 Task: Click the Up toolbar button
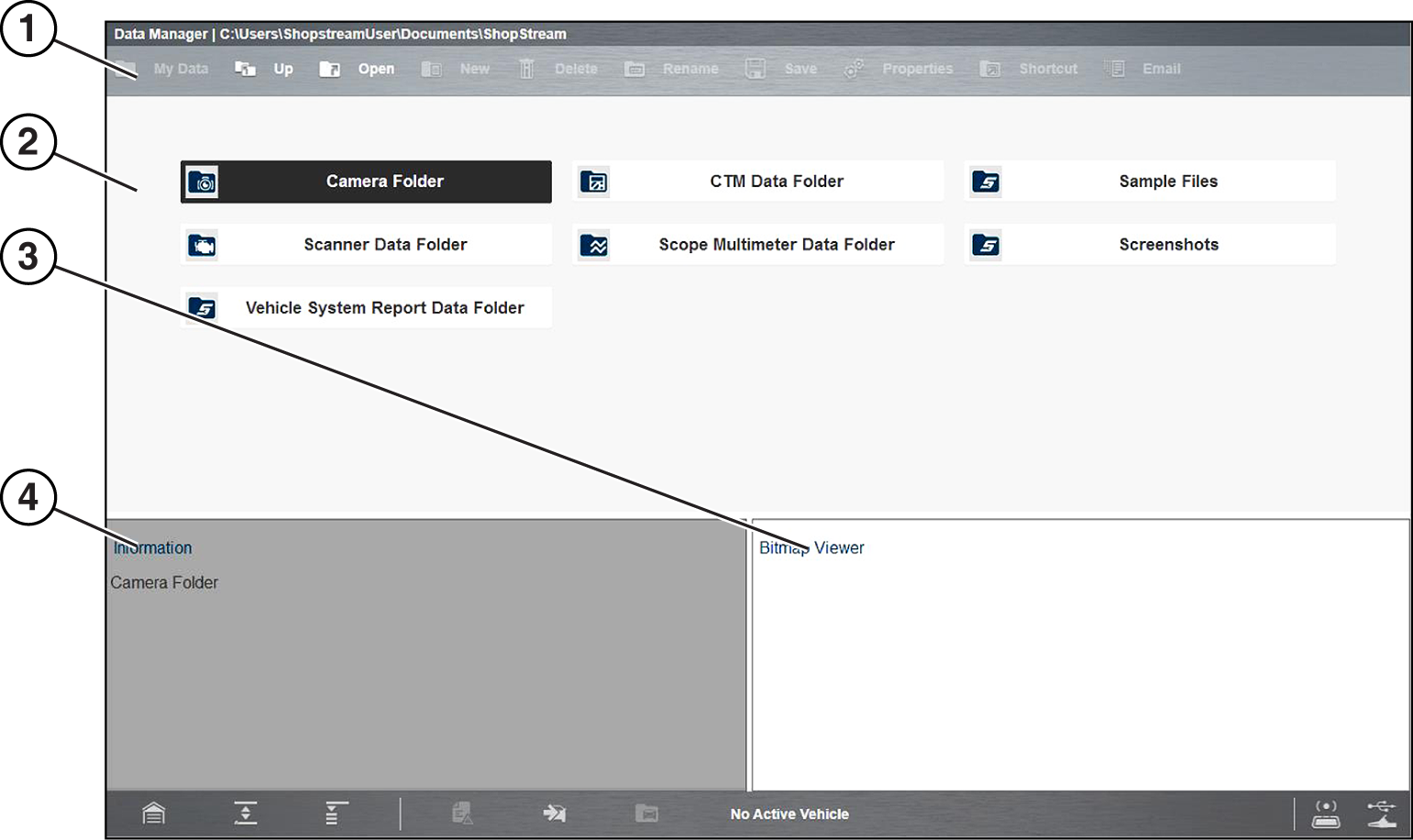264,69
